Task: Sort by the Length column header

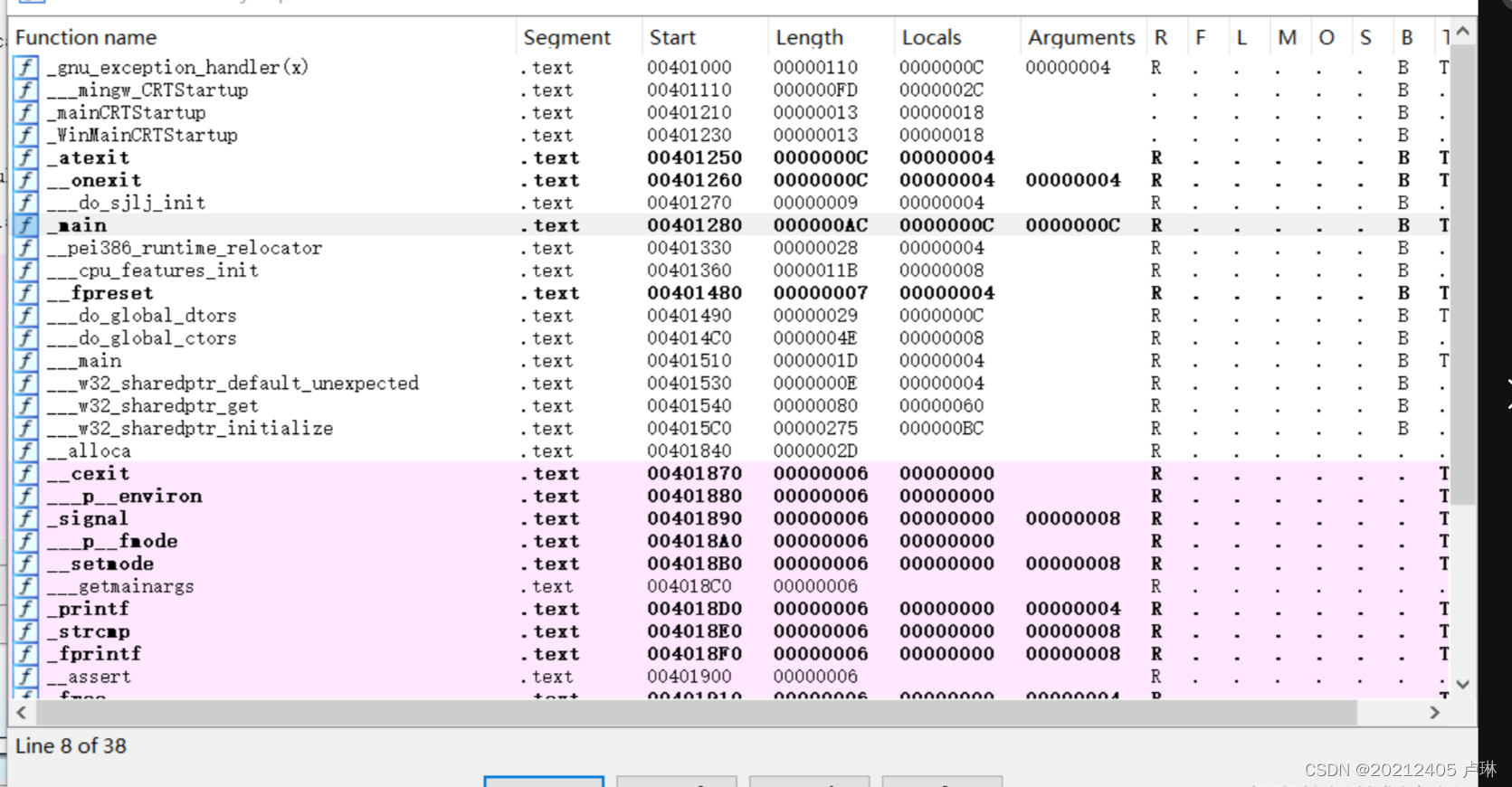Action: pos(809,37)
